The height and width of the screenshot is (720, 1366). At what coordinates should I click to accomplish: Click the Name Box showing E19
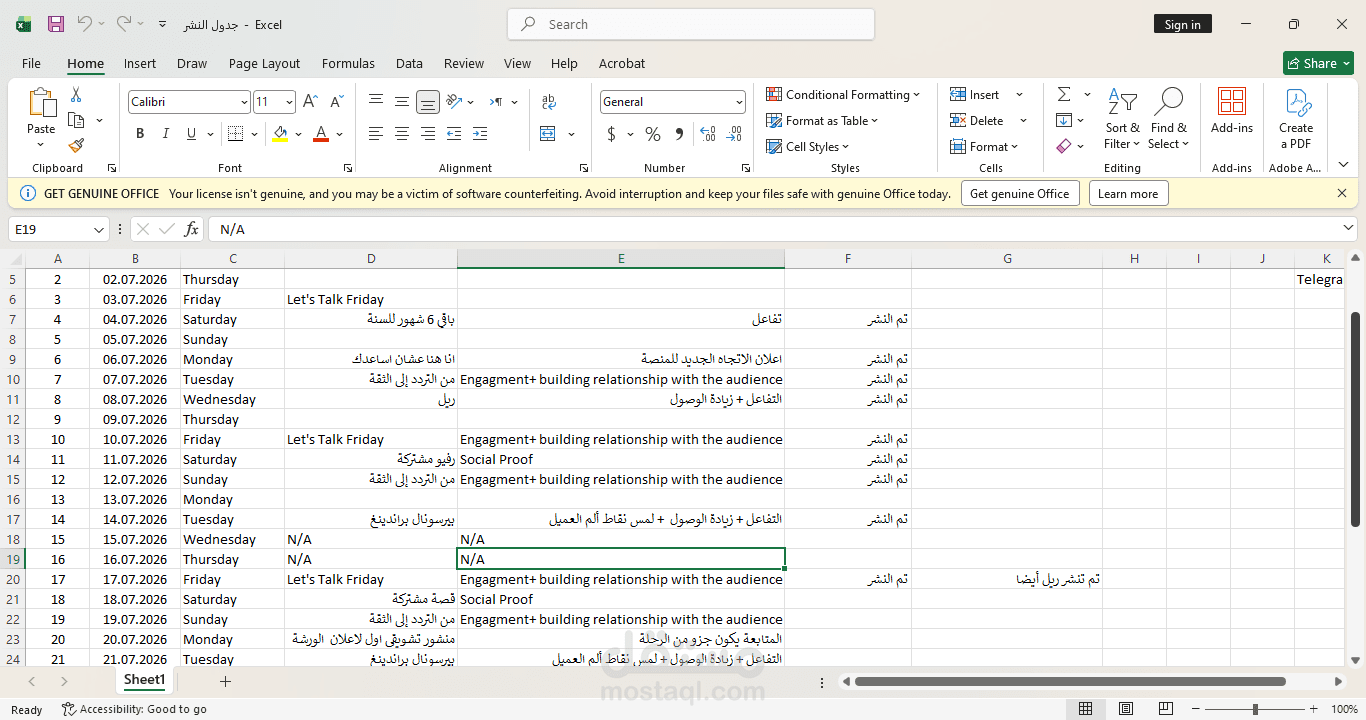[58, 229]
